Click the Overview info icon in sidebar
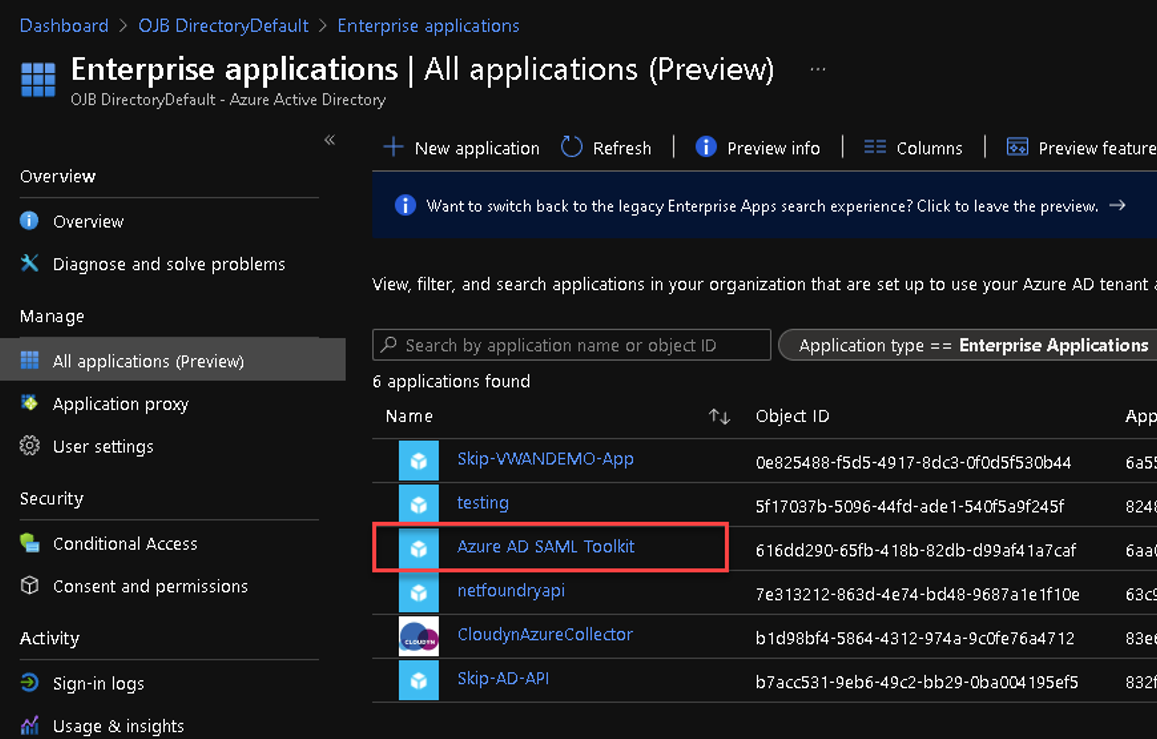Screen dimensions: 1157x739 pyautogui.click(x=30, y=221)
